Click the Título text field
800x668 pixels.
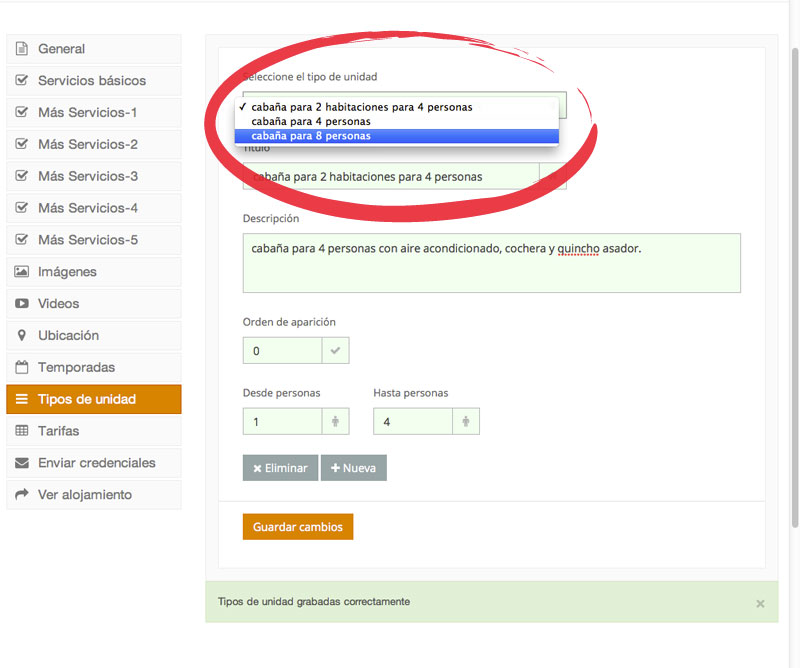(x=391, y=177)
